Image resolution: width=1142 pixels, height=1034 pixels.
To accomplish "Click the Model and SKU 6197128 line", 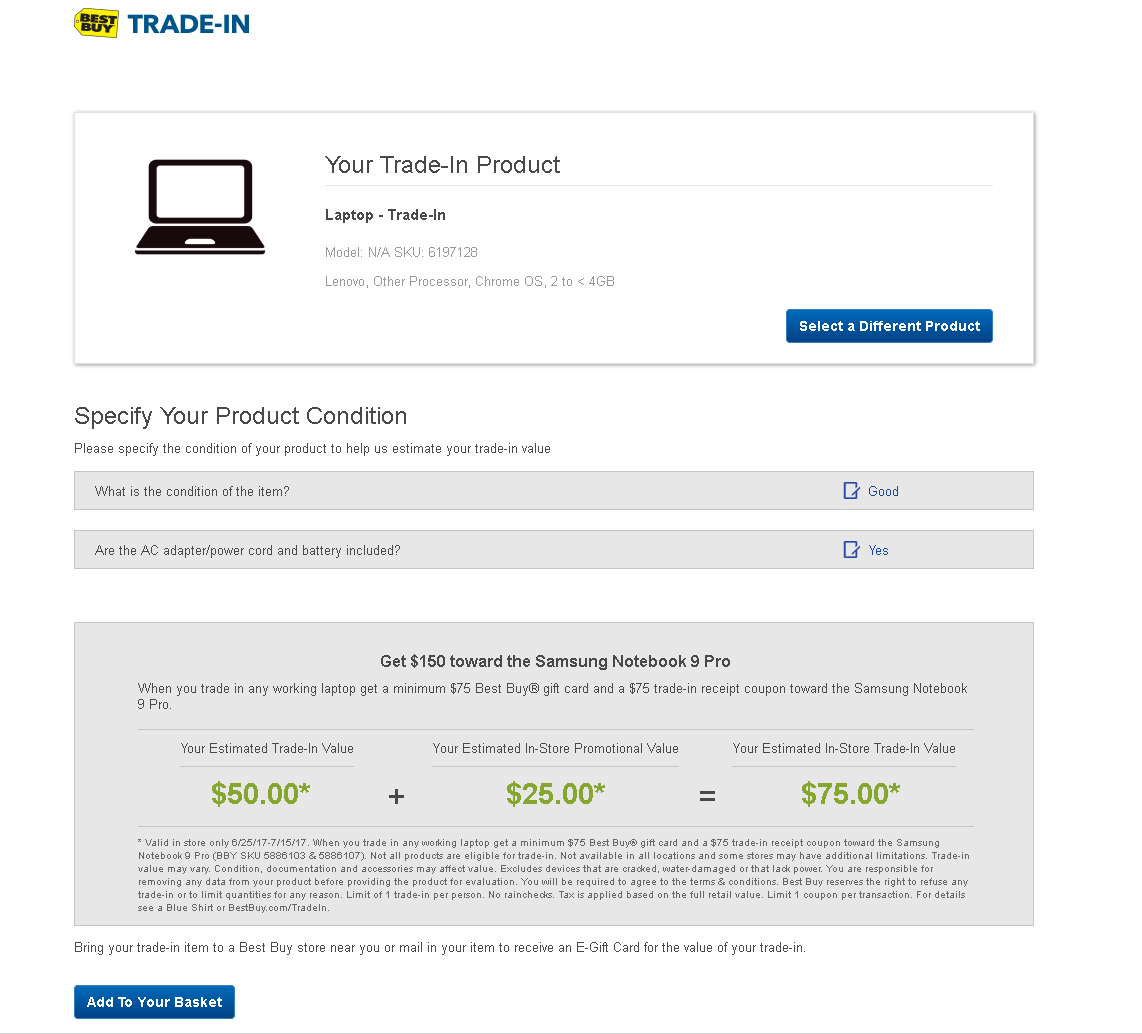I will (x=401, y=252).
